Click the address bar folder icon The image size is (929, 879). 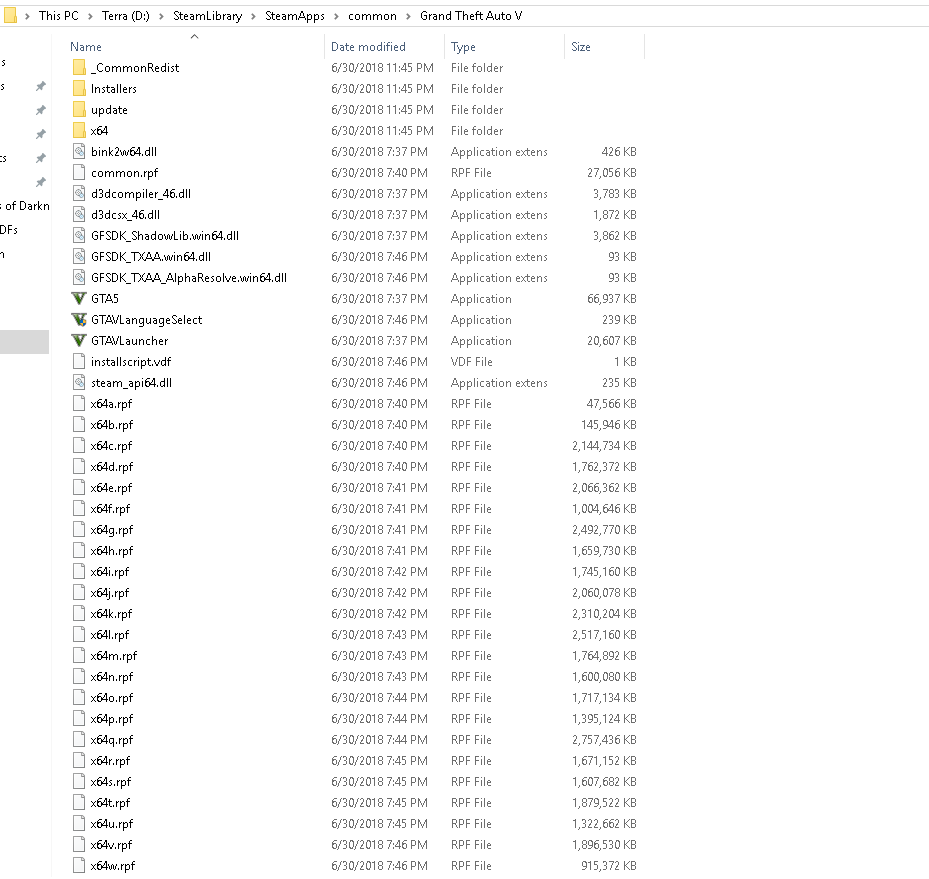(x=10, y=16)
